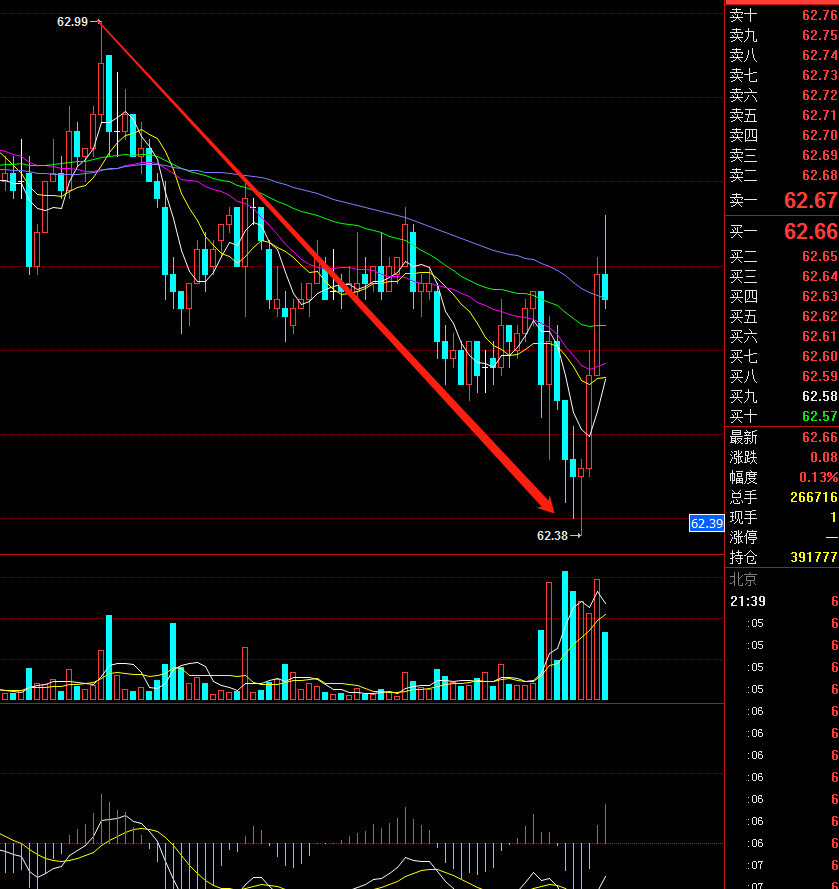This screenshot has width=839, height=889.
Task: Select the 266716 total volume value
Action: point(813,497)
